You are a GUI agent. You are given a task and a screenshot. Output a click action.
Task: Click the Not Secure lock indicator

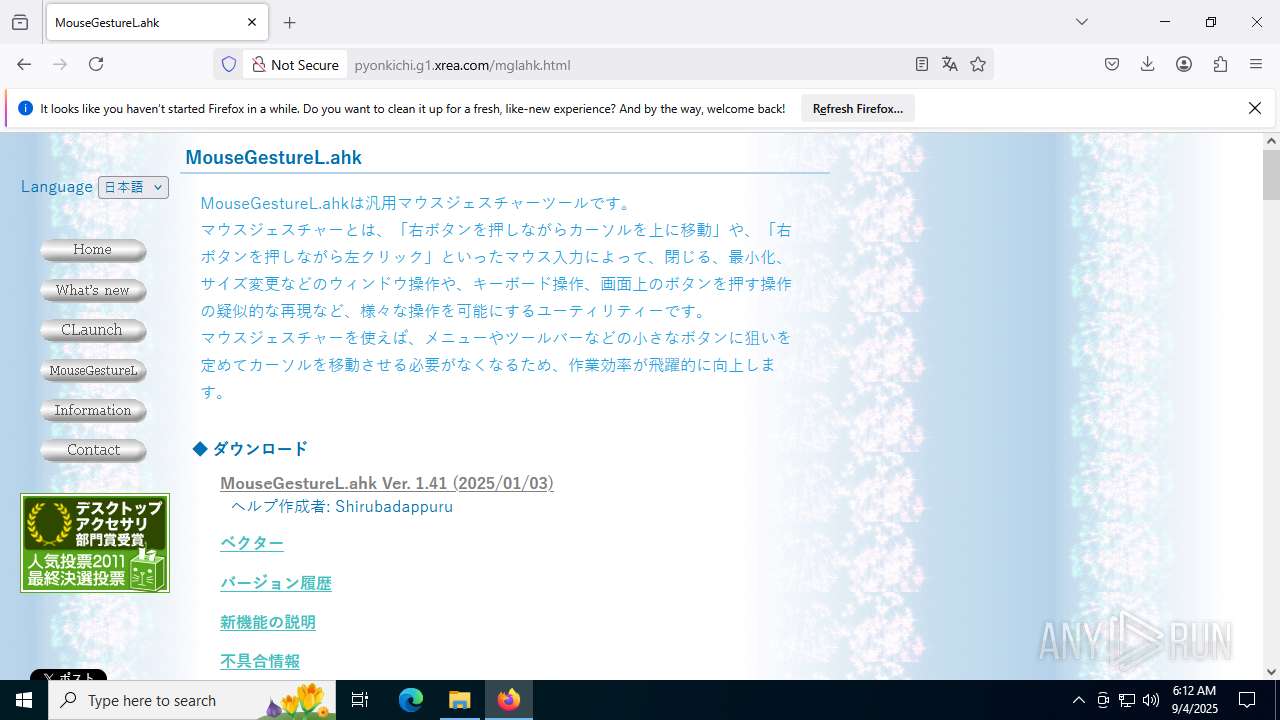pyautogui.click(x=295, y=64)
